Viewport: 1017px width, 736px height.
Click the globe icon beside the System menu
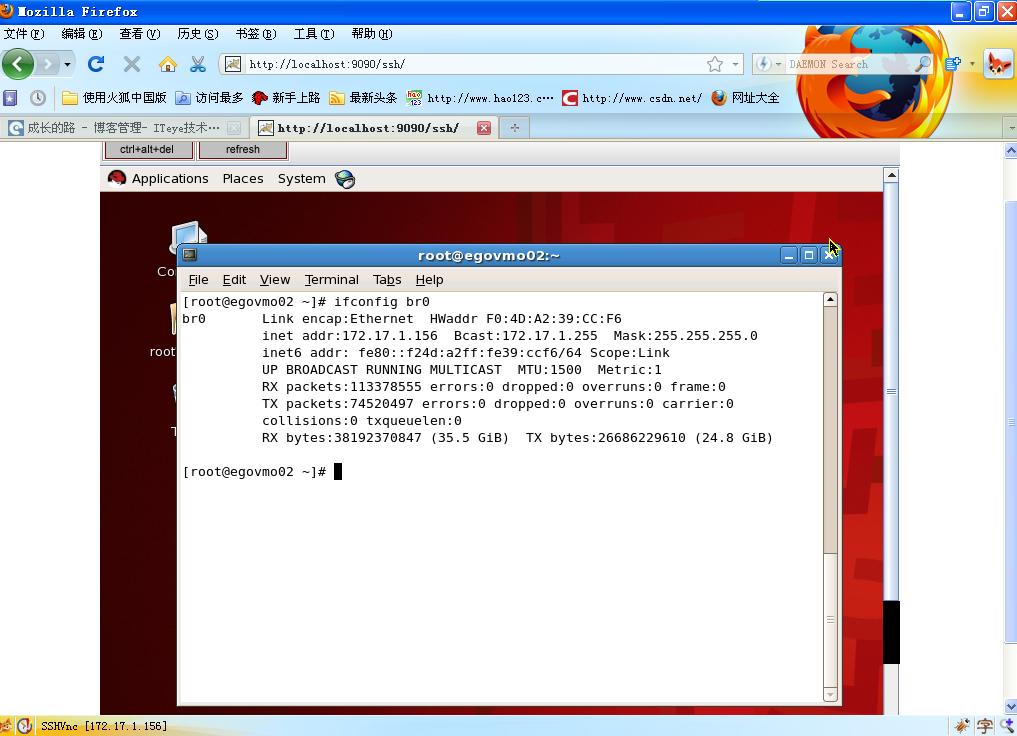[343, 178]
